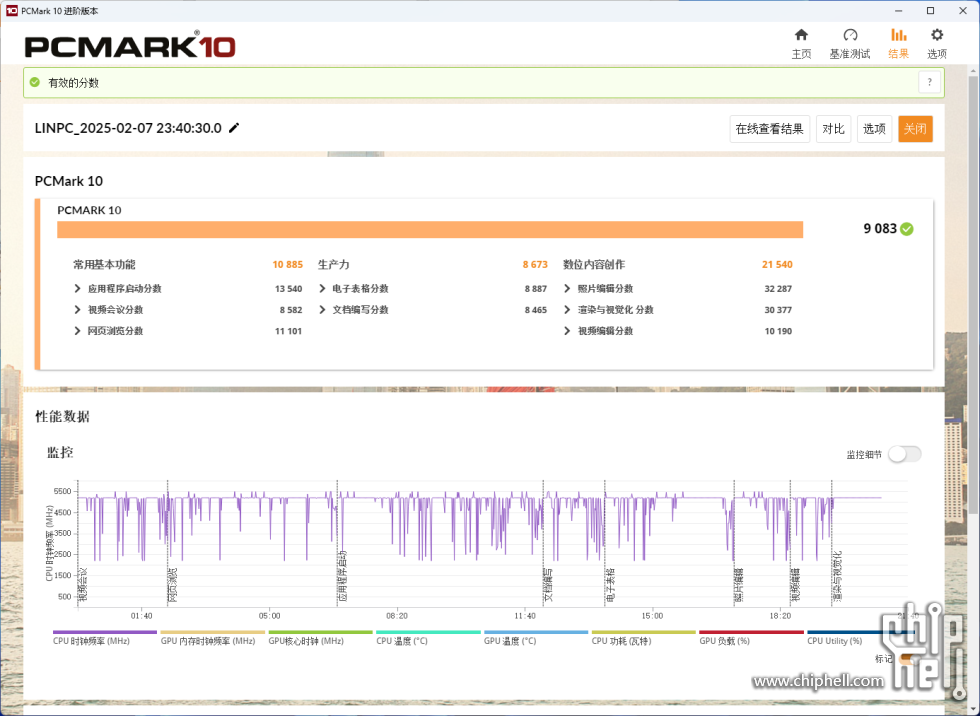
Task: Click the PCMARK10 logo
Action: point(130,46)
